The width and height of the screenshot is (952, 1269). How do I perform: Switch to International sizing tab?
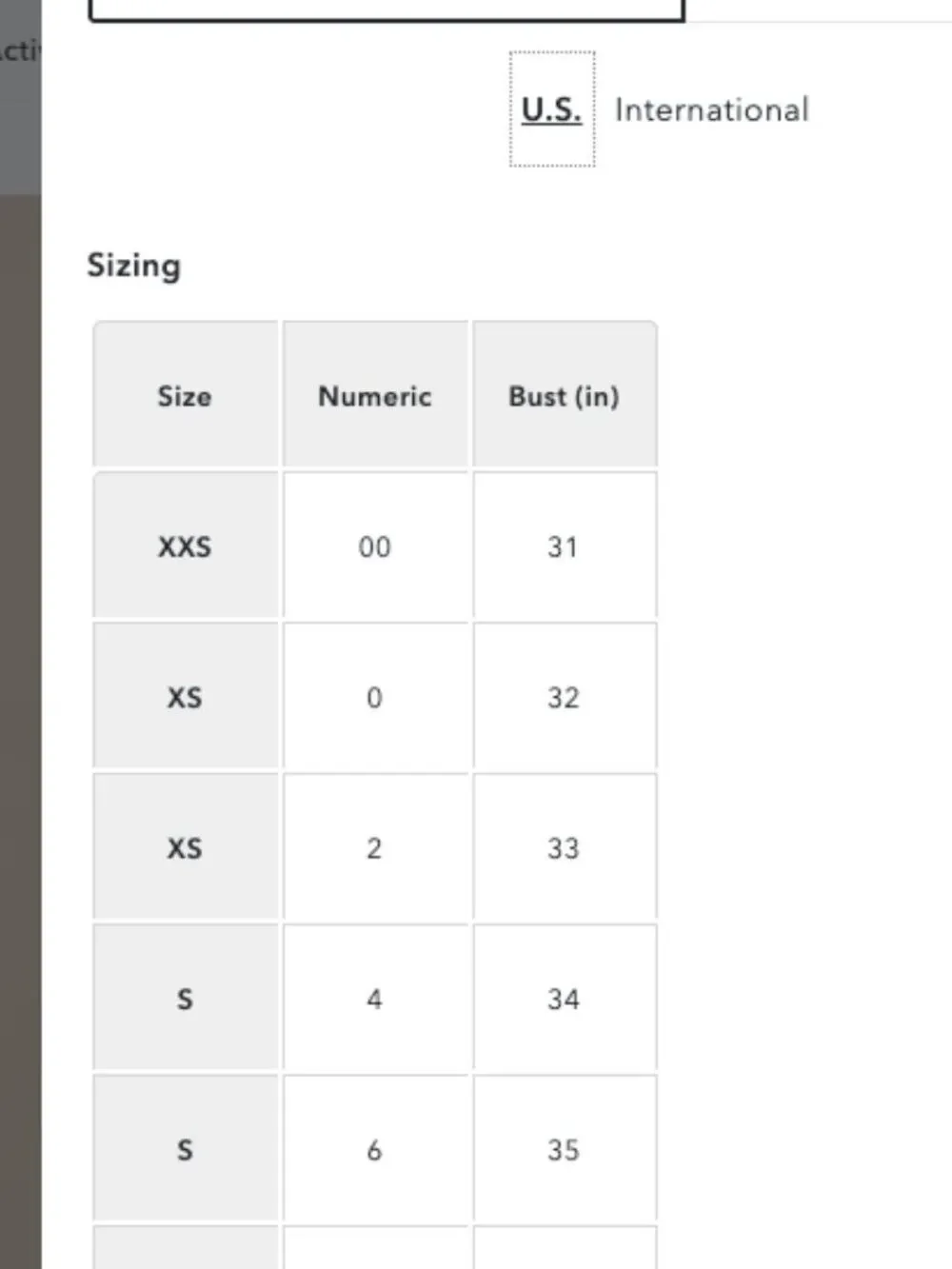[x=711, y=109]
